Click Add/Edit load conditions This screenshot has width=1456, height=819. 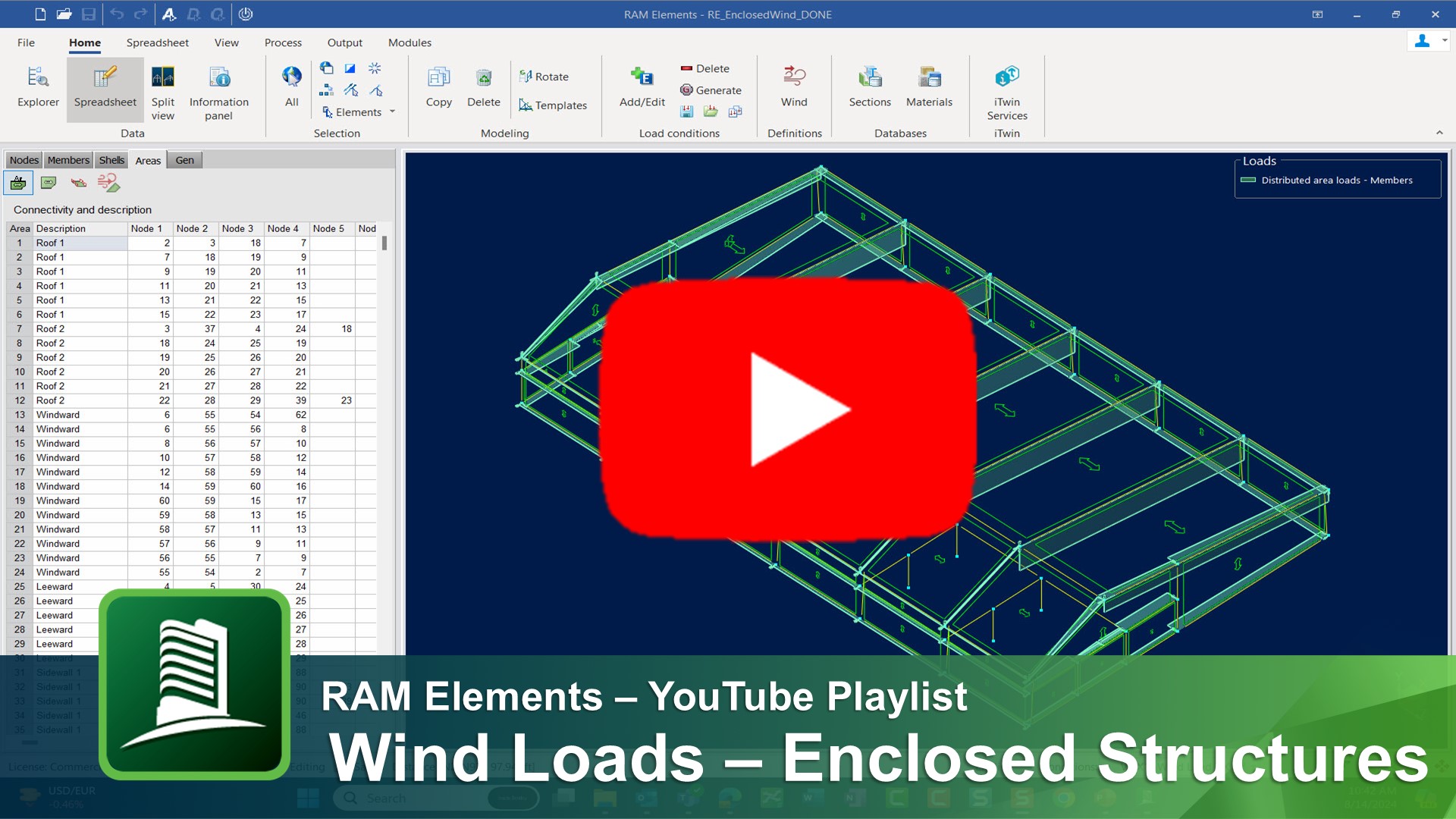642,86
